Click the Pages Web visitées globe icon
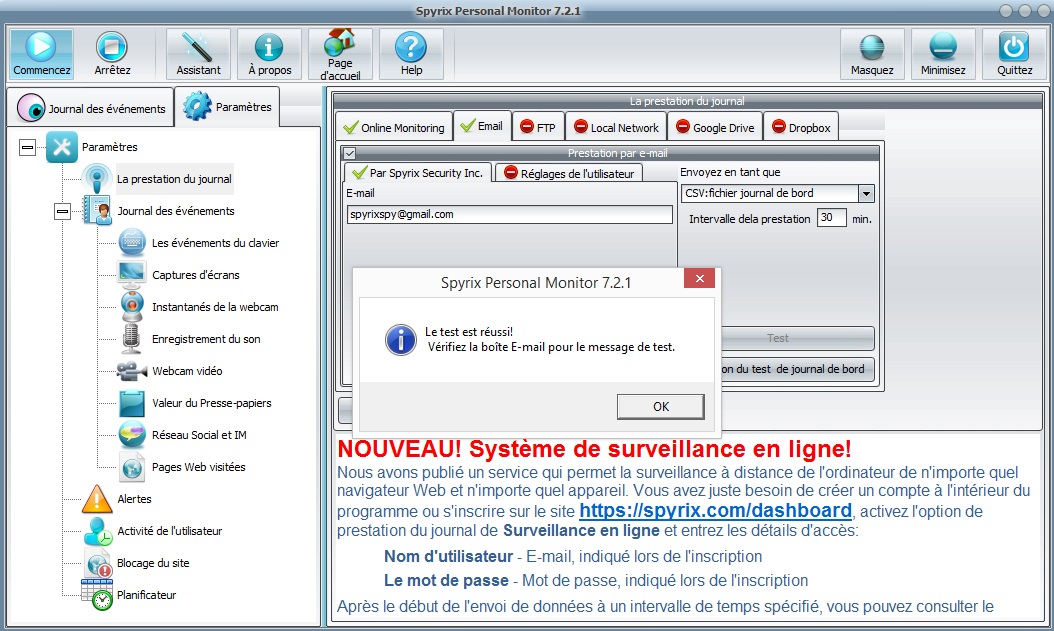 coord(132,467)
